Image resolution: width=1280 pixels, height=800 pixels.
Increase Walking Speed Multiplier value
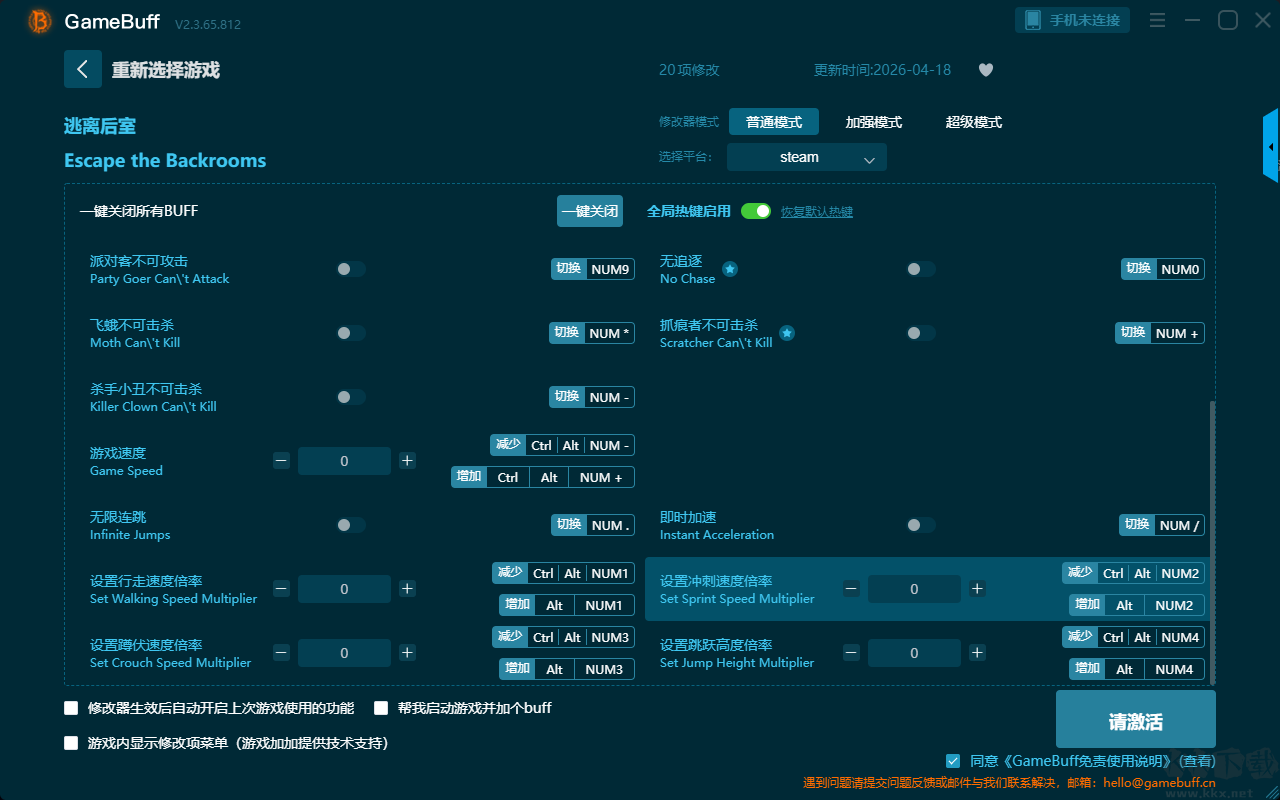coord(407,589)
